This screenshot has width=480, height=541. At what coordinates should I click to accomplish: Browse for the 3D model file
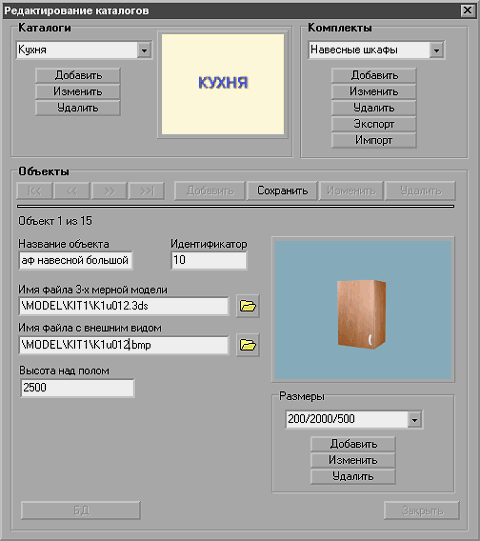pyautogui.click(x=248, y=306)
